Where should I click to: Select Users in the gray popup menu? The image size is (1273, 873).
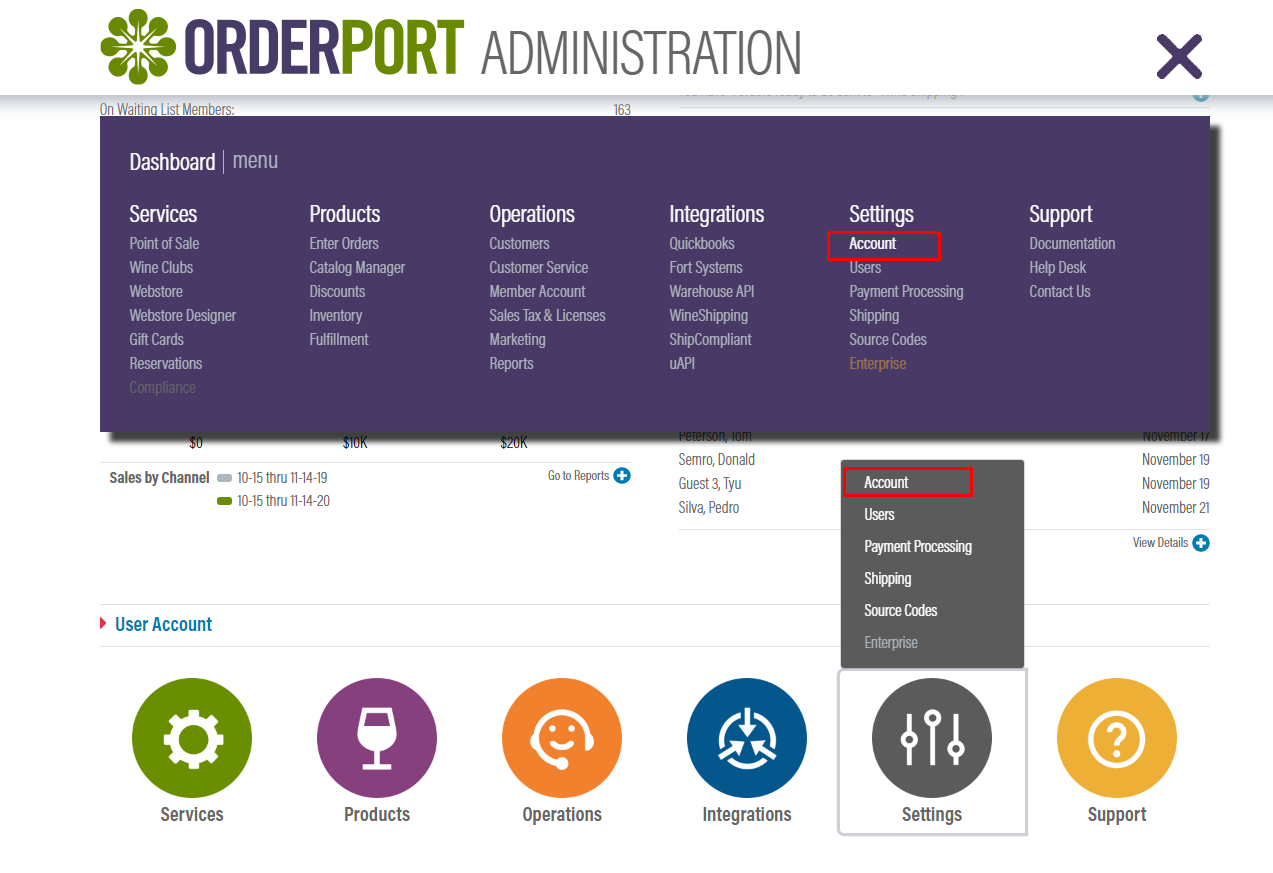click(x=879, y=514)
